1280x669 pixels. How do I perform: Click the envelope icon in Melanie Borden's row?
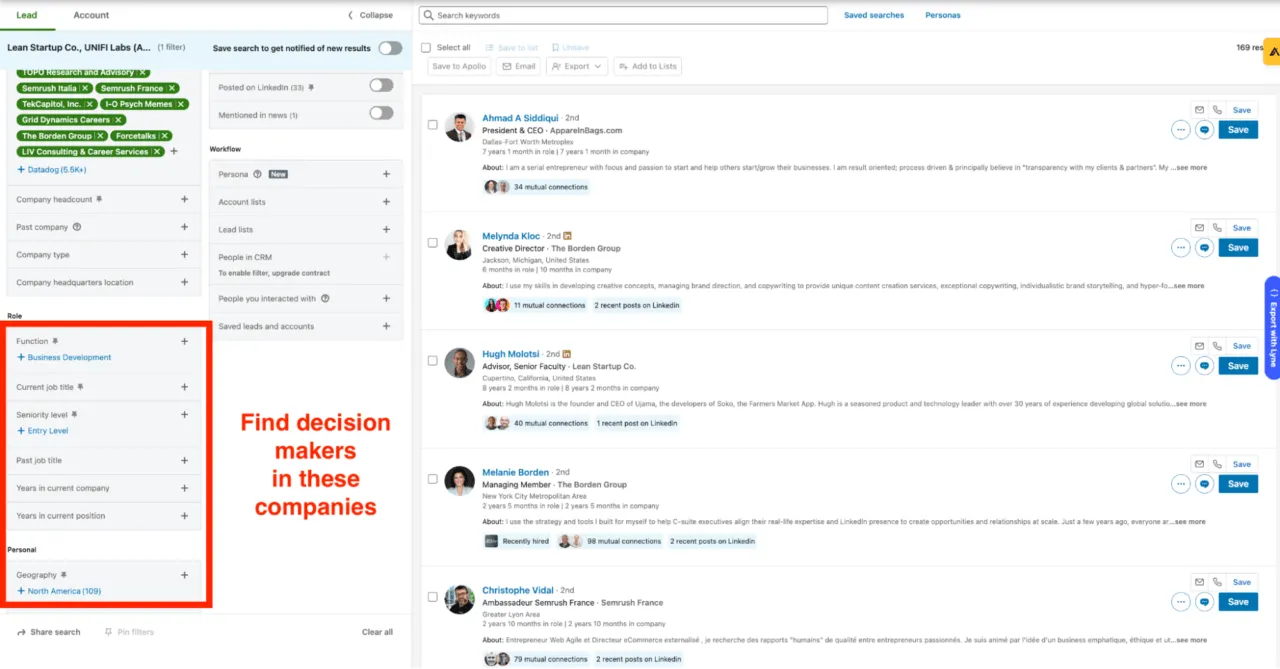[1199, 464]
